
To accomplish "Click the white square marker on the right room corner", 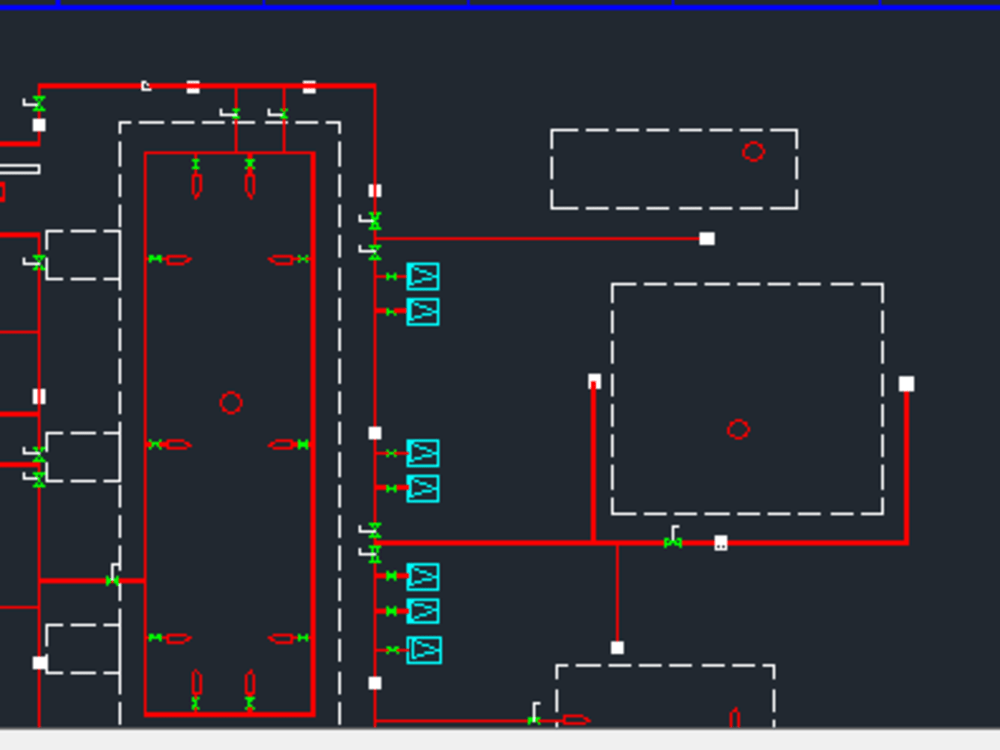I will 907,381.
